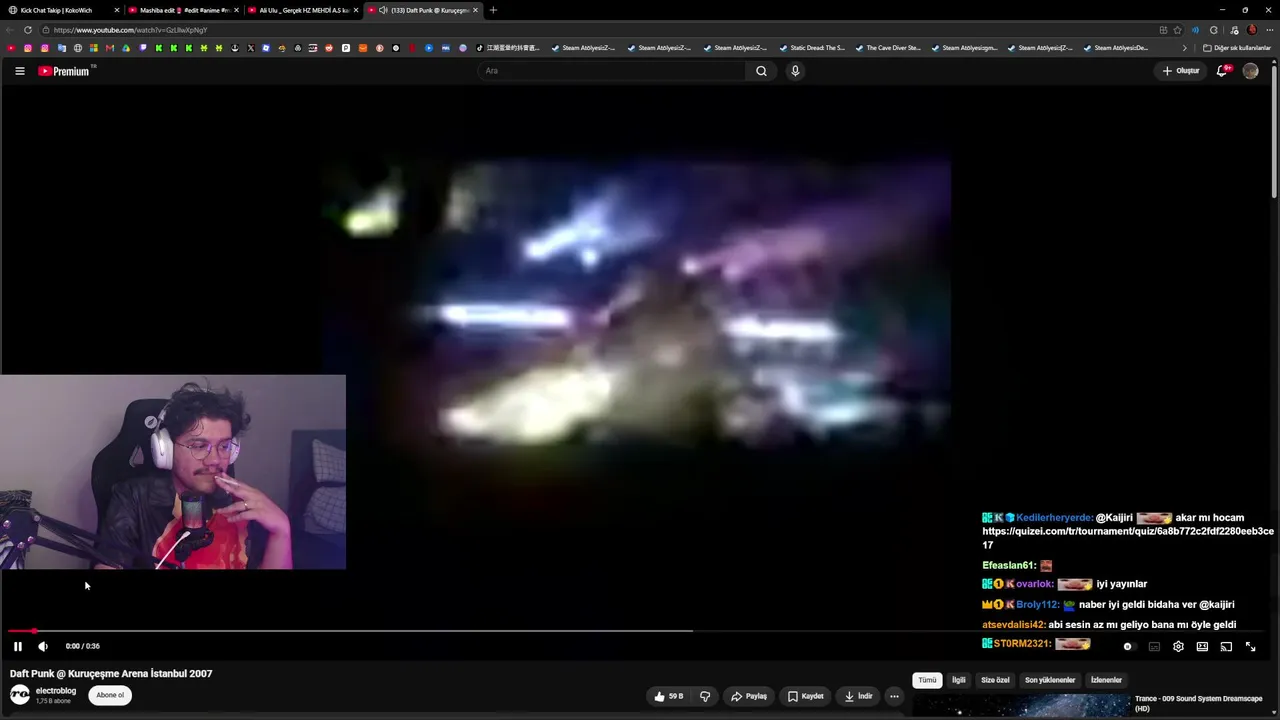Select the Size özel filter chip

tap(995, 680)
